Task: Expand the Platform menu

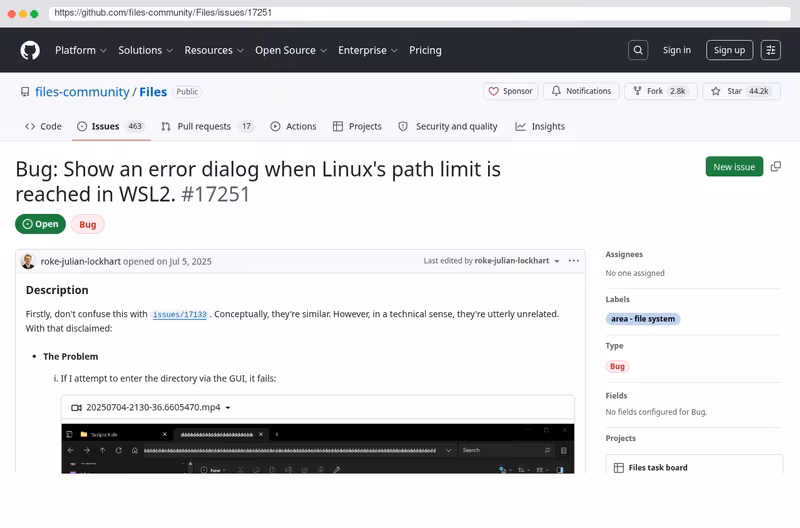Action: click(81, 51)
